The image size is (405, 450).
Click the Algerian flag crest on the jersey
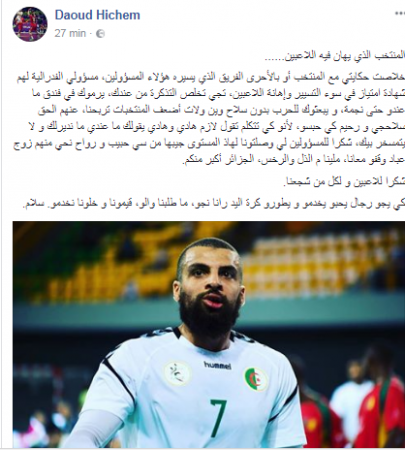(256, 379)
